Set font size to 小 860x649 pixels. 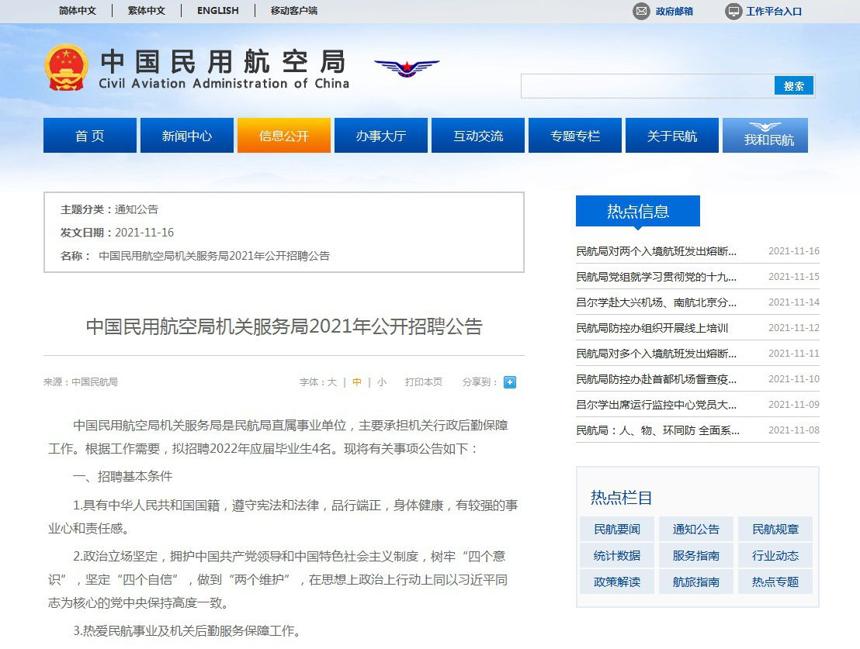(x=382, y=382)
